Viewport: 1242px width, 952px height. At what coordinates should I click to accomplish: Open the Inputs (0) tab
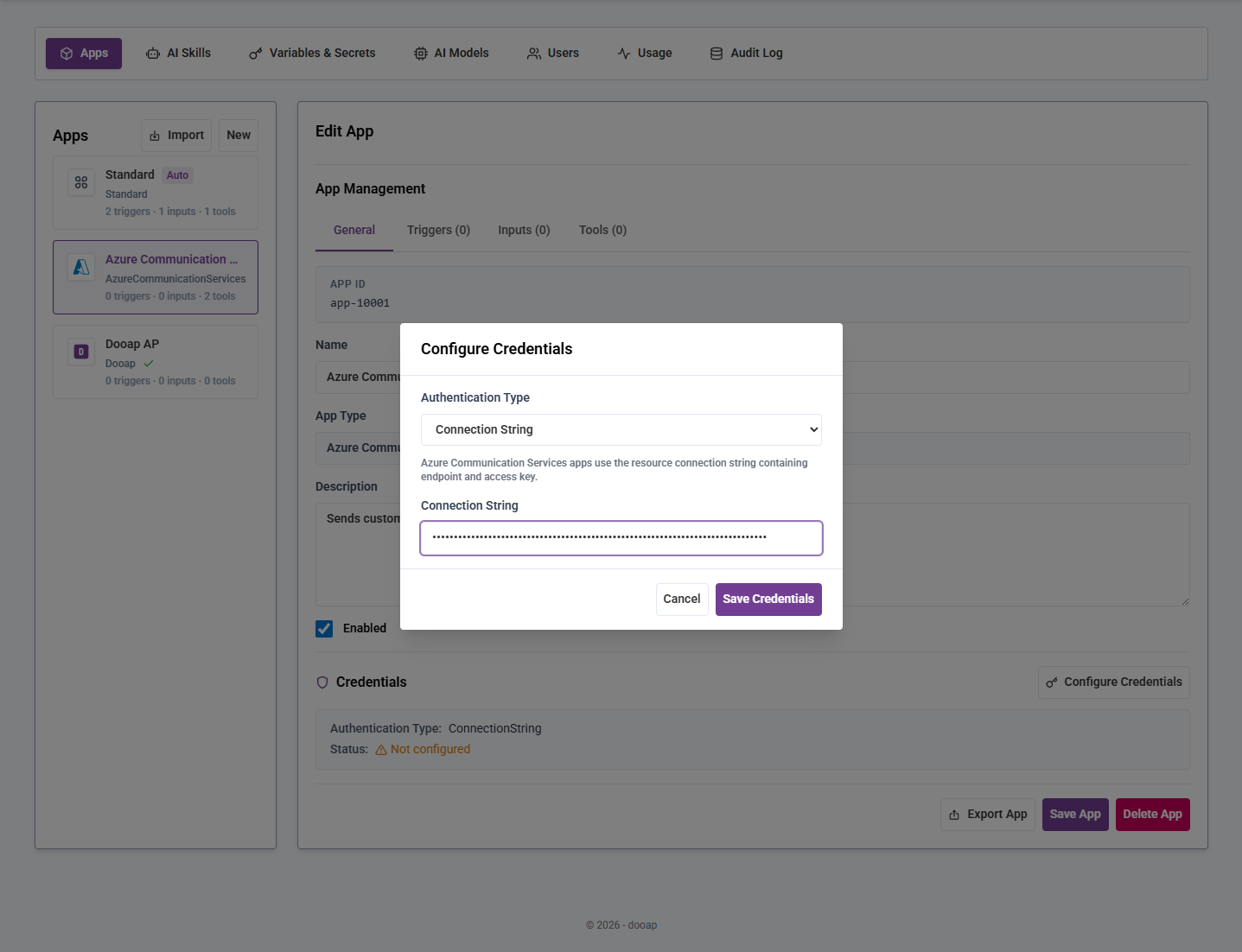point(524,231)
